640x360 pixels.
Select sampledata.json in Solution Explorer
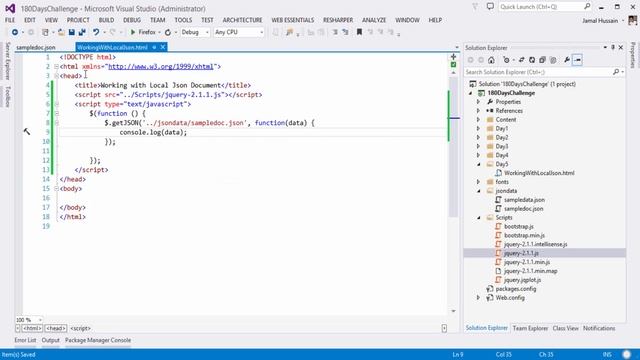coord(524,200)
